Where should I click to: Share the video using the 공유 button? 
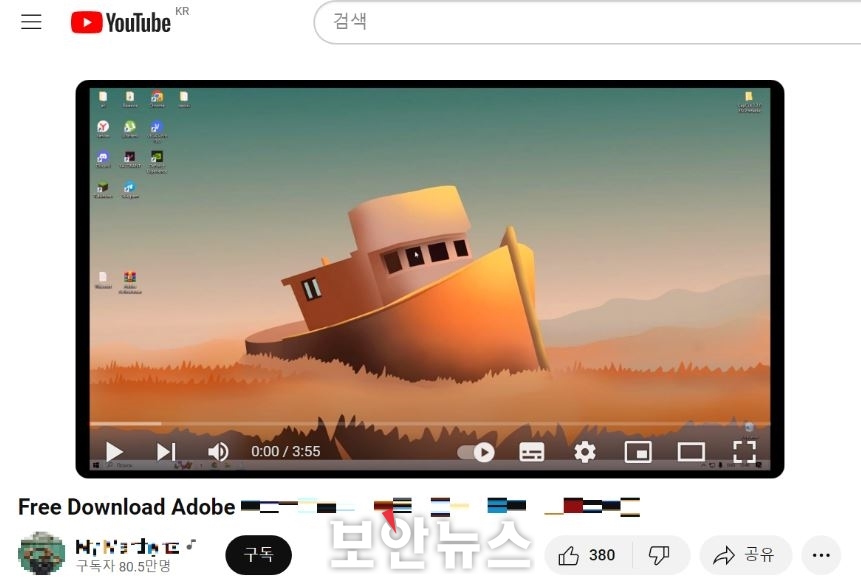(x=746, y=555)
